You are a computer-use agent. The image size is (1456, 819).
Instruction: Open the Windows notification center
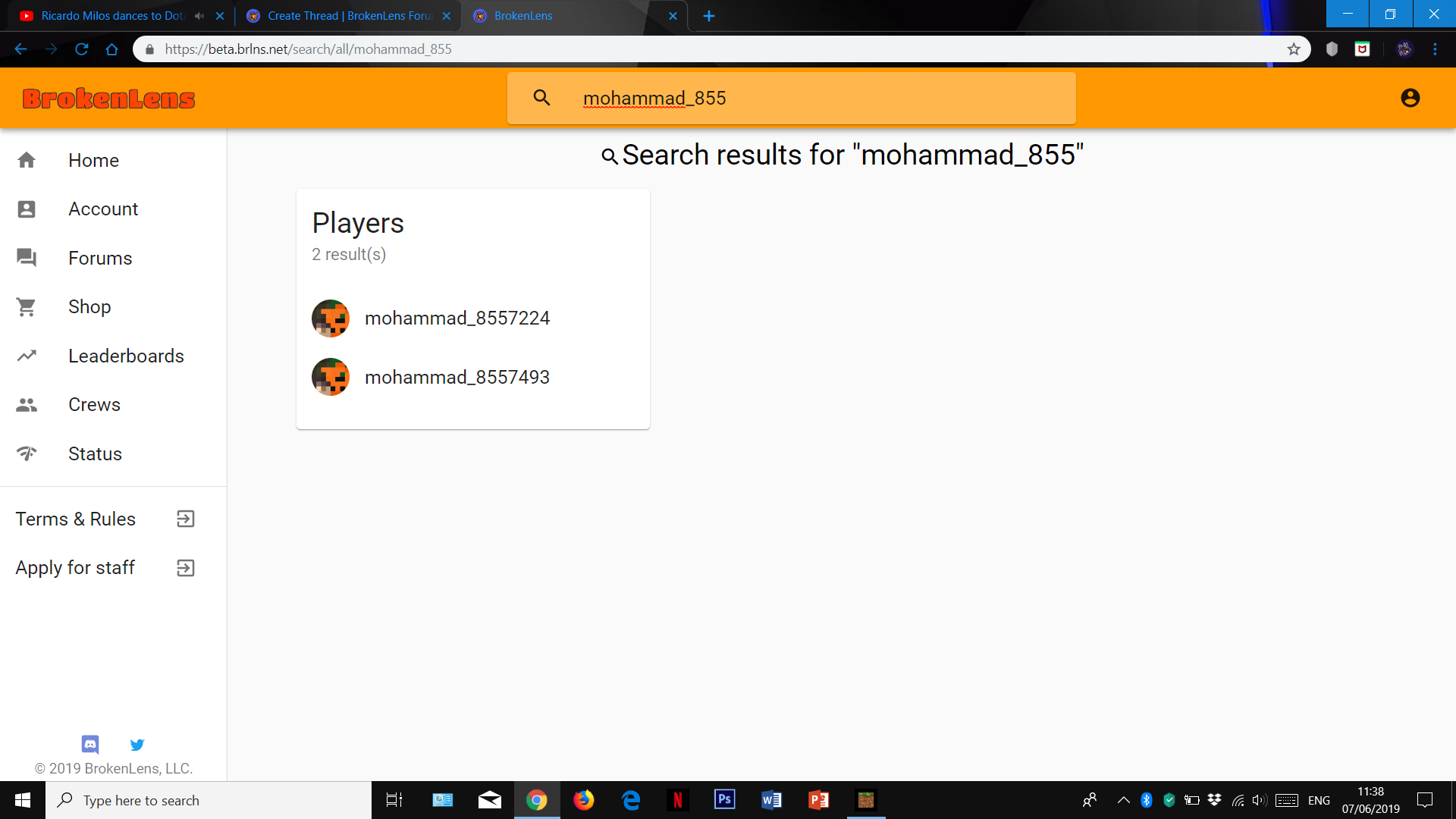[1425, 800]
